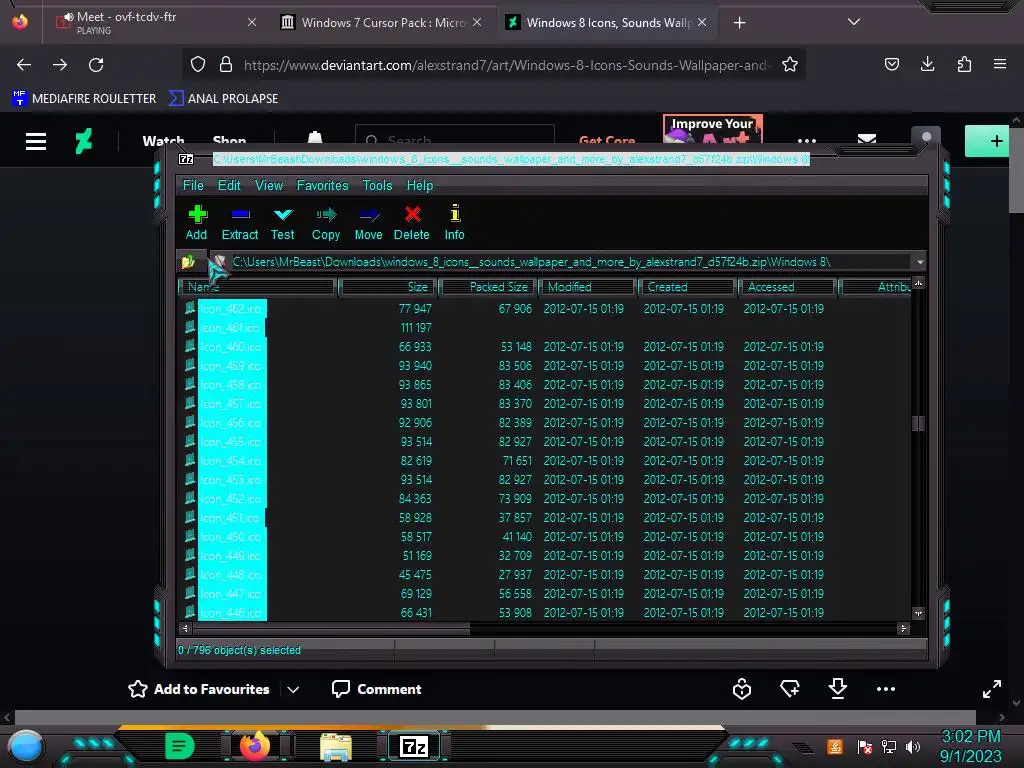Click the Copy toolbar icon in 7-Zip
The height and width of the screenshot is (768, 1024).
click(x=326, y=223)
